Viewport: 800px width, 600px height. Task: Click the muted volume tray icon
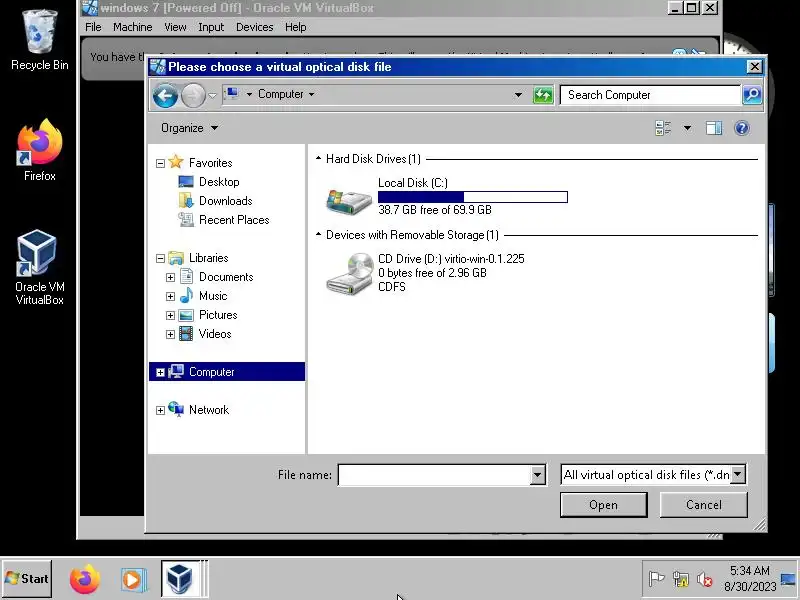(x=705, y=580)
